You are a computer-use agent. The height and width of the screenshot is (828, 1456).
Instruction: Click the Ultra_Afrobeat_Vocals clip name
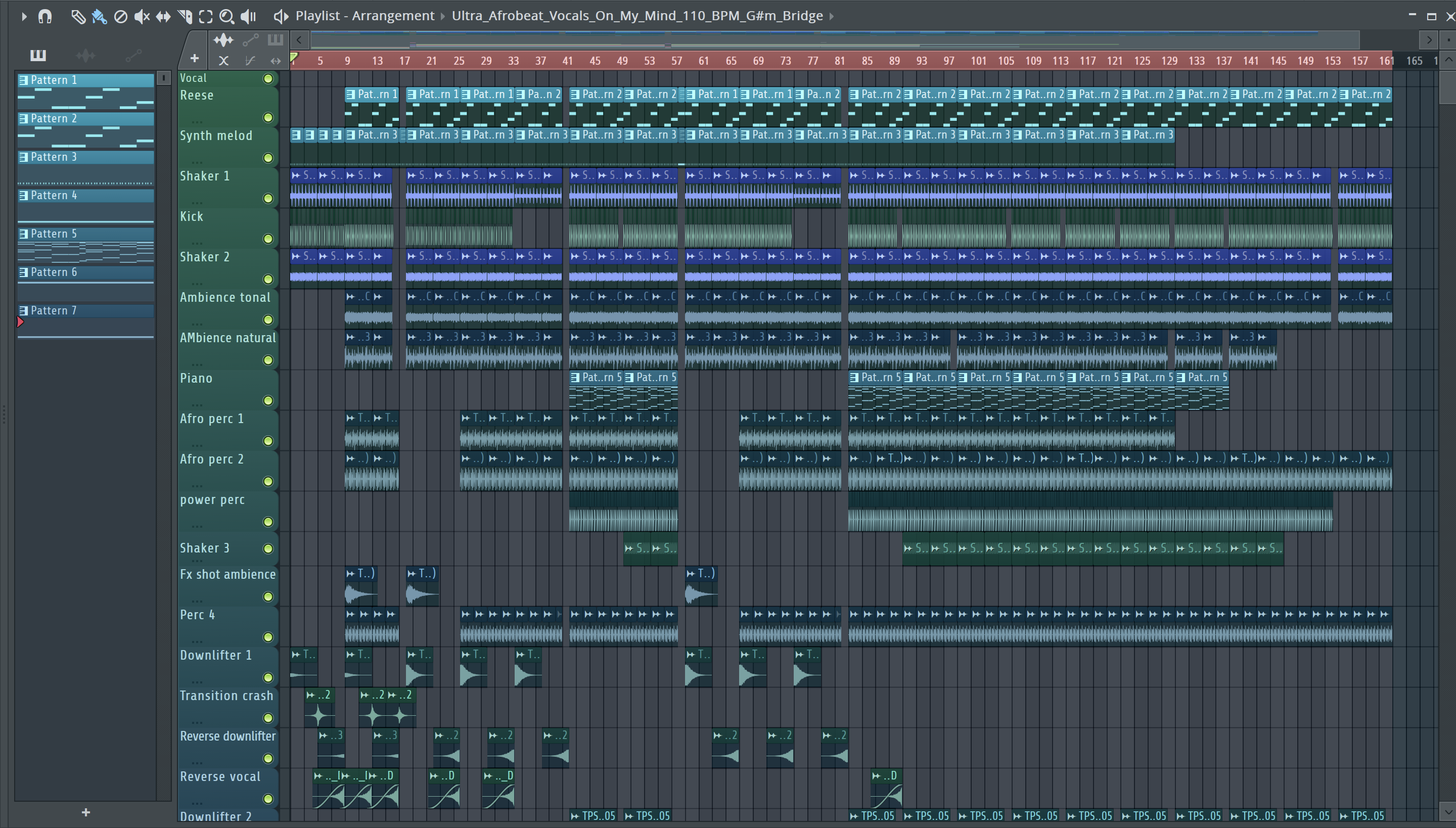637,16
